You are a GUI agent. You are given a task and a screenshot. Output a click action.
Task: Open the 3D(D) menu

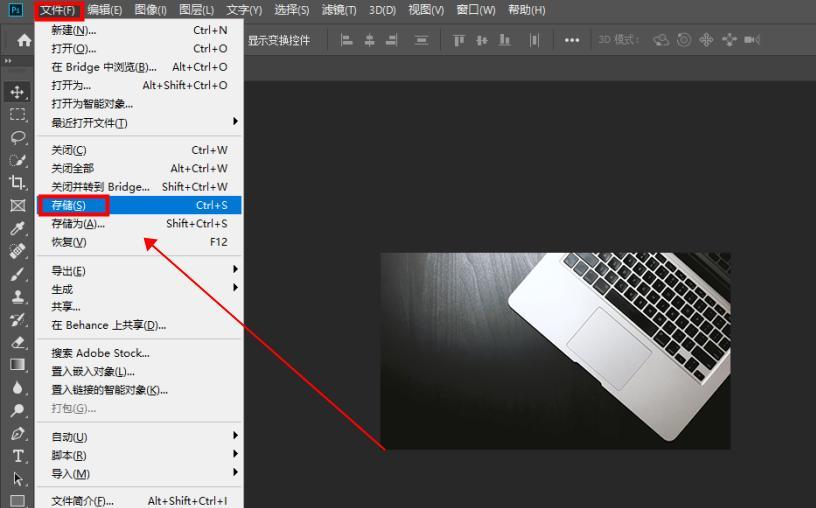382,10
